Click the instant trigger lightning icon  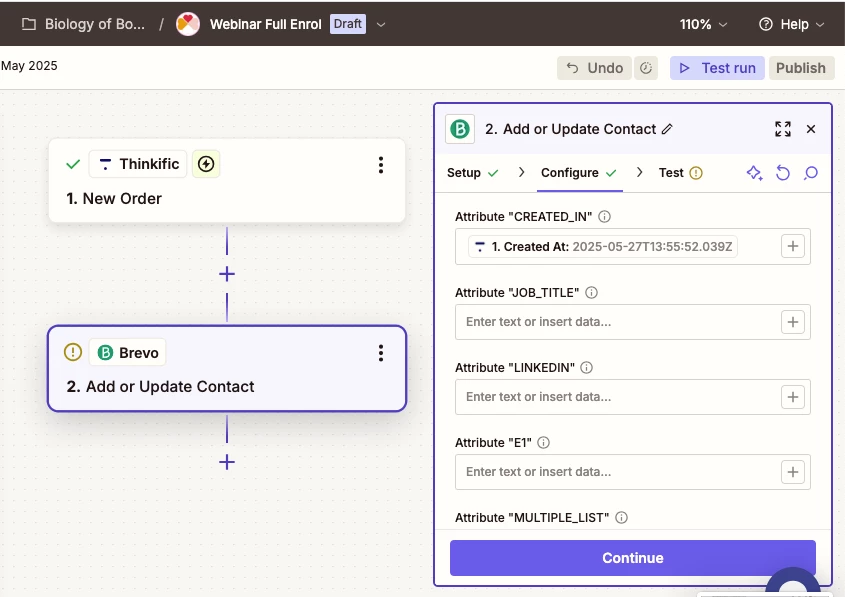tap(206, 164)
